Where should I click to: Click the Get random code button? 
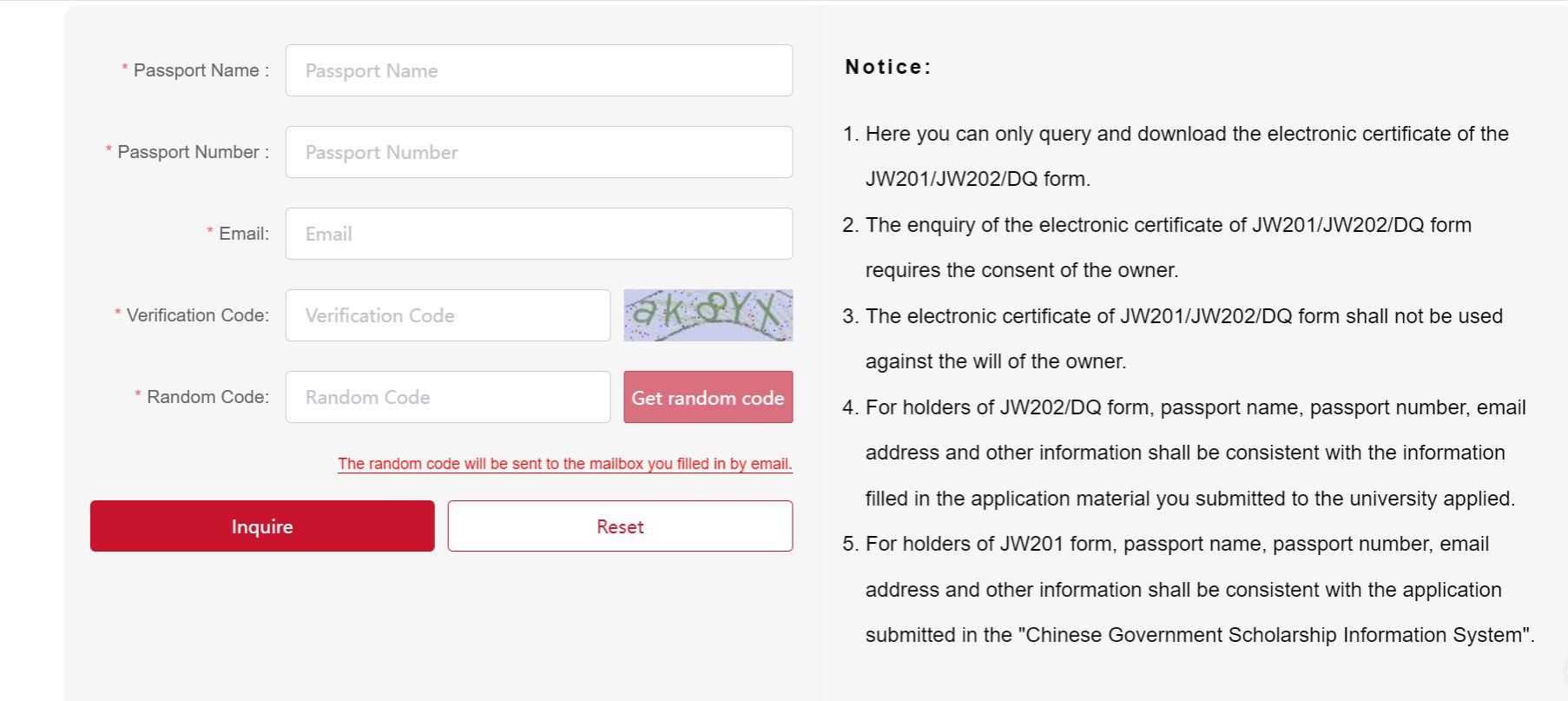coord(708,397)
